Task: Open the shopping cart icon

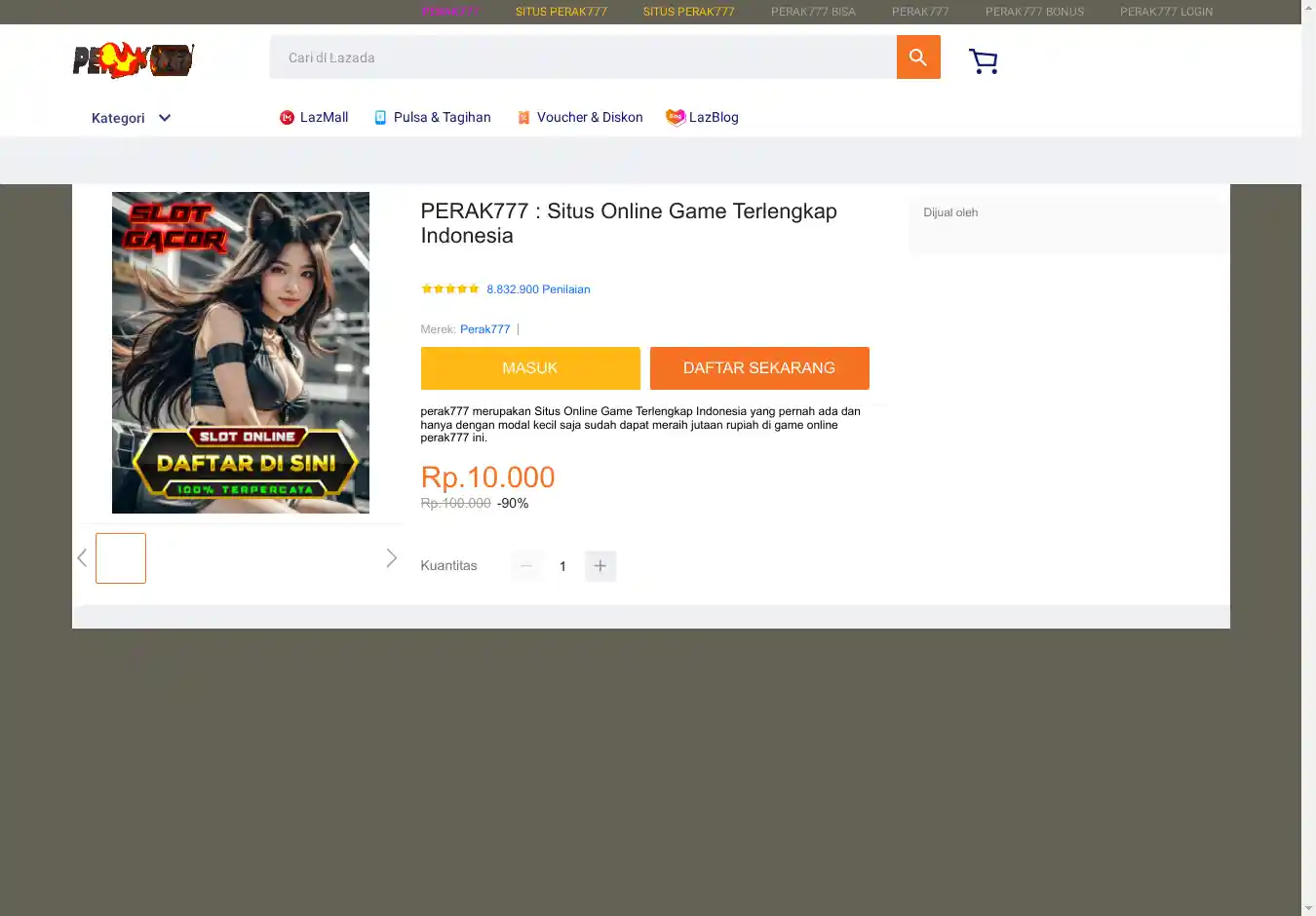Action: pos(983,61)
